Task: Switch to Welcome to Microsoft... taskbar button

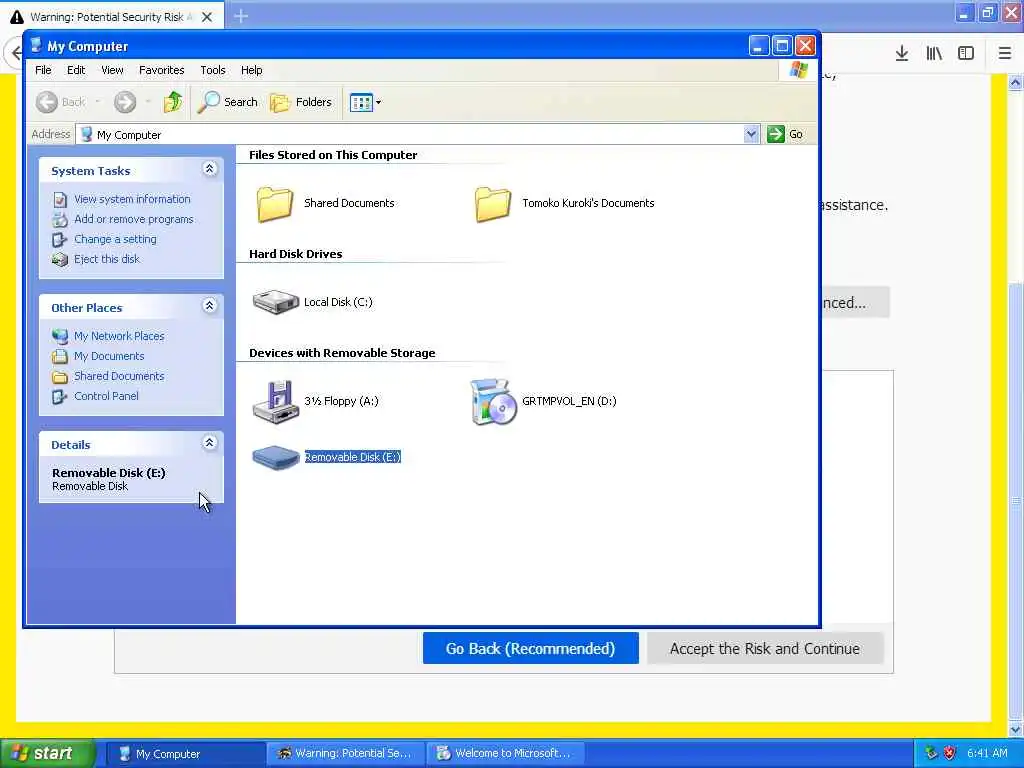Action: pyautogui.click(x=505, y=754)
